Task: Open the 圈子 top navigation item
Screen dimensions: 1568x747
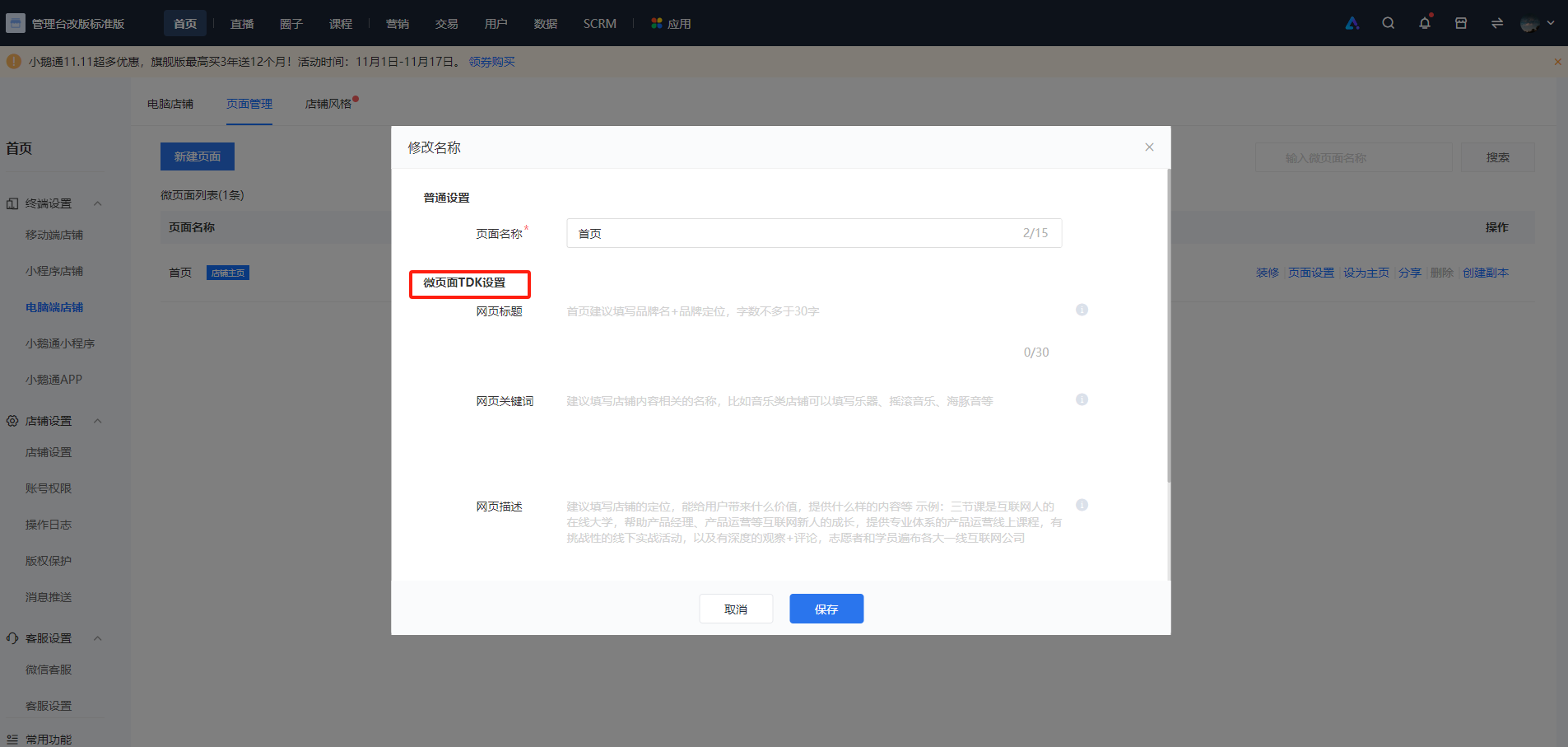Action: pyautogui.click(x=291, y=24)
